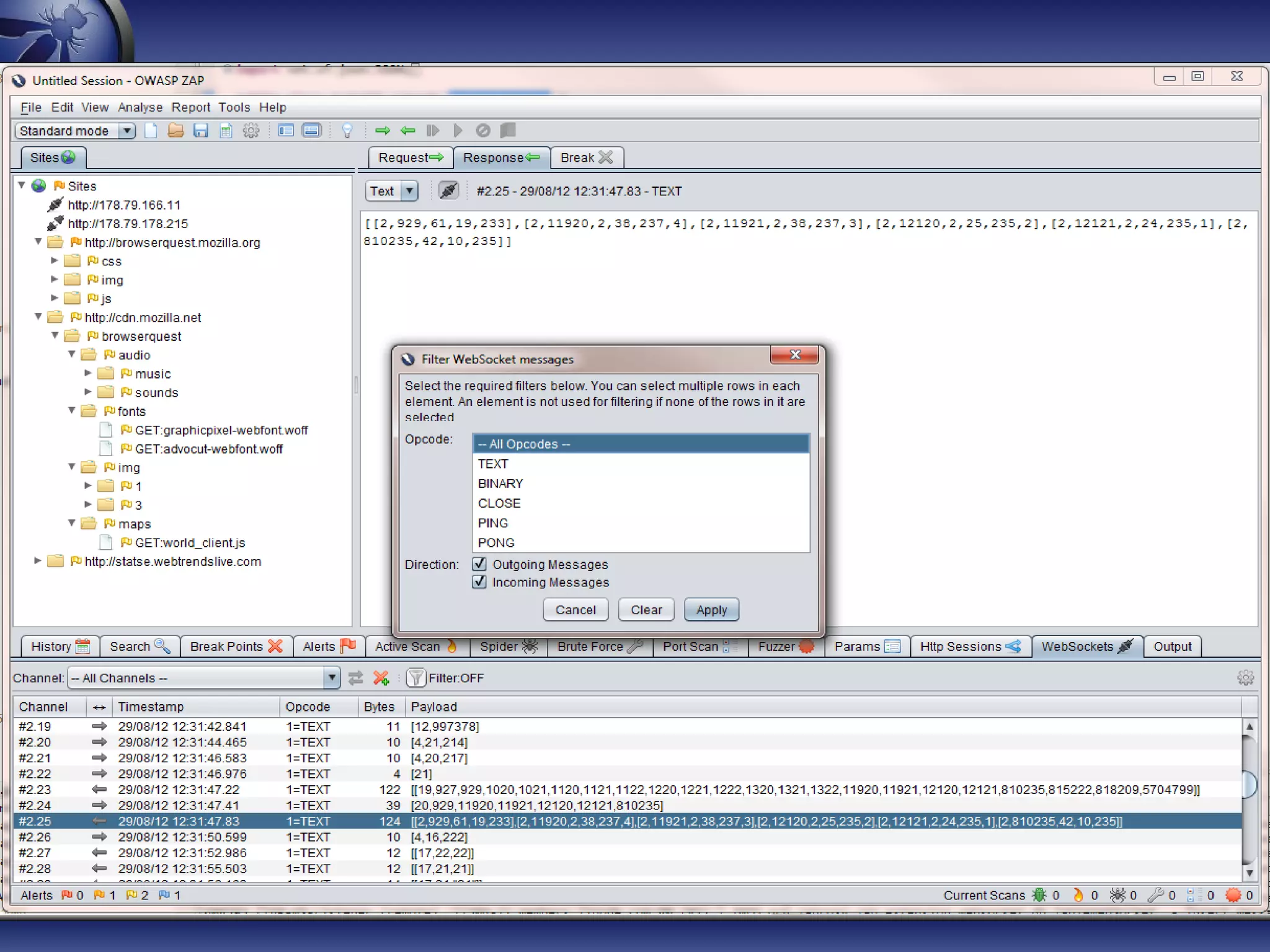This screenshot has width=1270, height=952.
Task: Click the red X custom break icon in WebSockets panel
Action: pos(381,678)
